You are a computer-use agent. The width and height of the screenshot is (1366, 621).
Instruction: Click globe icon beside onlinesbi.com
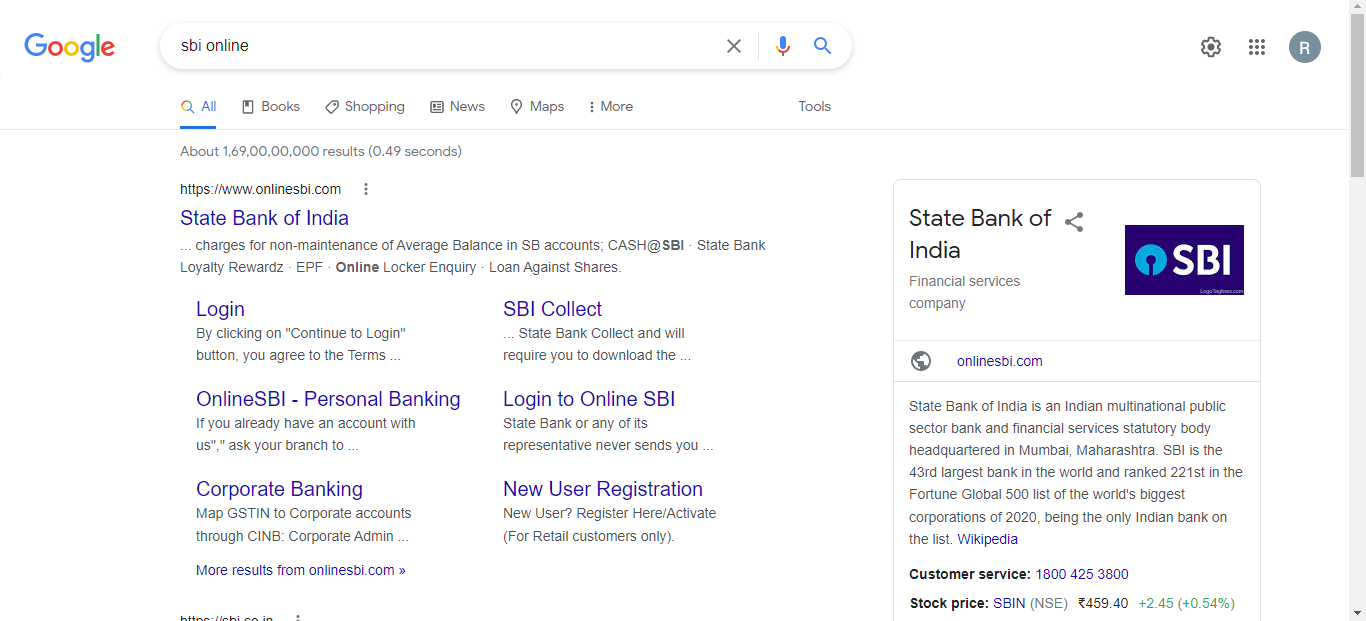(921, 361)
